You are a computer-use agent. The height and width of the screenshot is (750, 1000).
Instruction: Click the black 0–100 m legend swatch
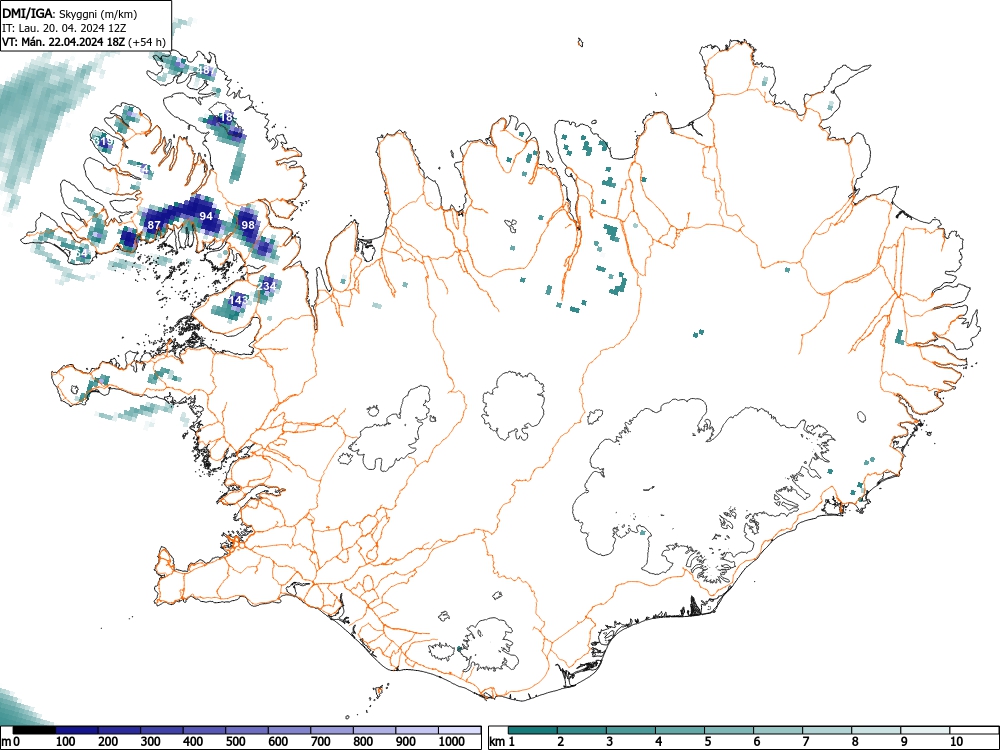click(34, 730)
